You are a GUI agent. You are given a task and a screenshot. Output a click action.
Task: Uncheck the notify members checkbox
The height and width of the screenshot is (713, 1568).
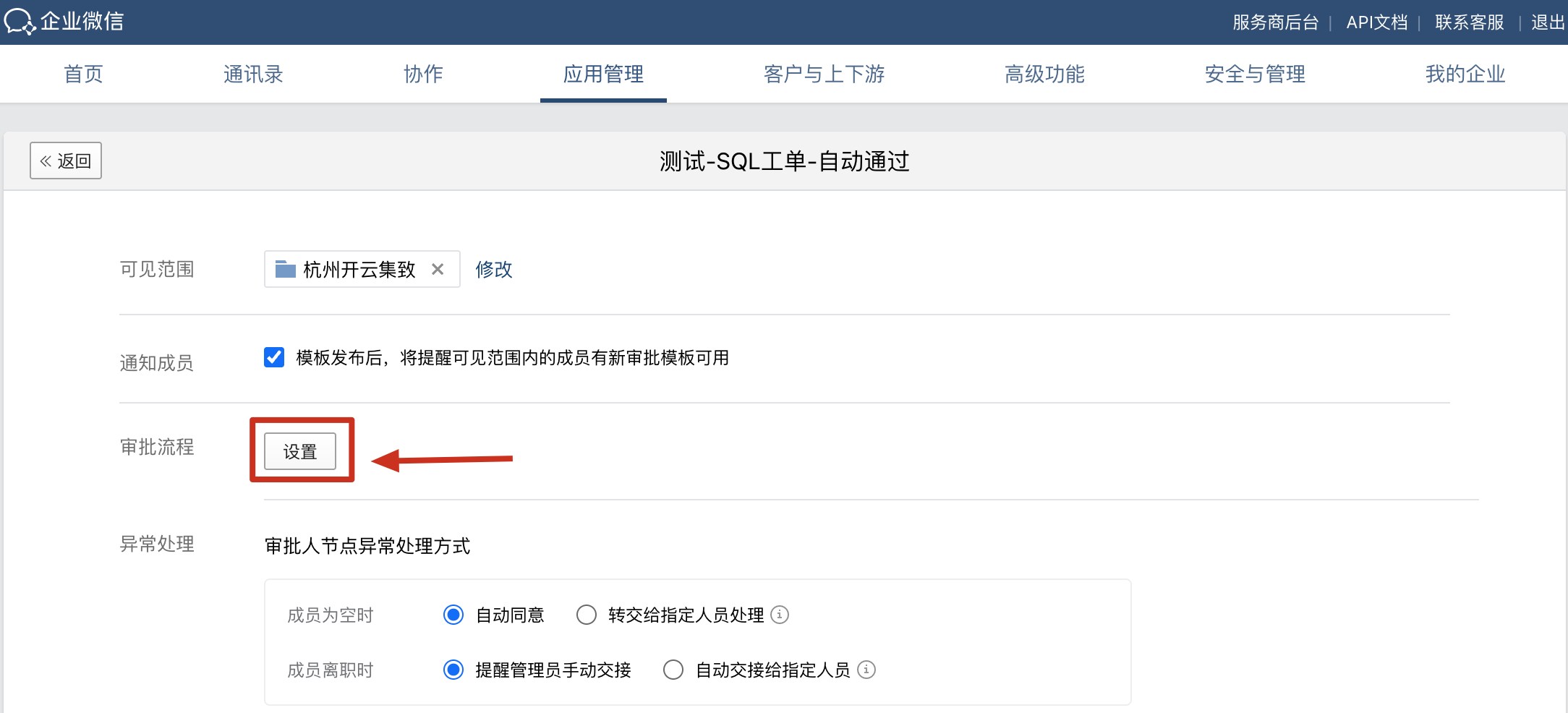point(274,357)
